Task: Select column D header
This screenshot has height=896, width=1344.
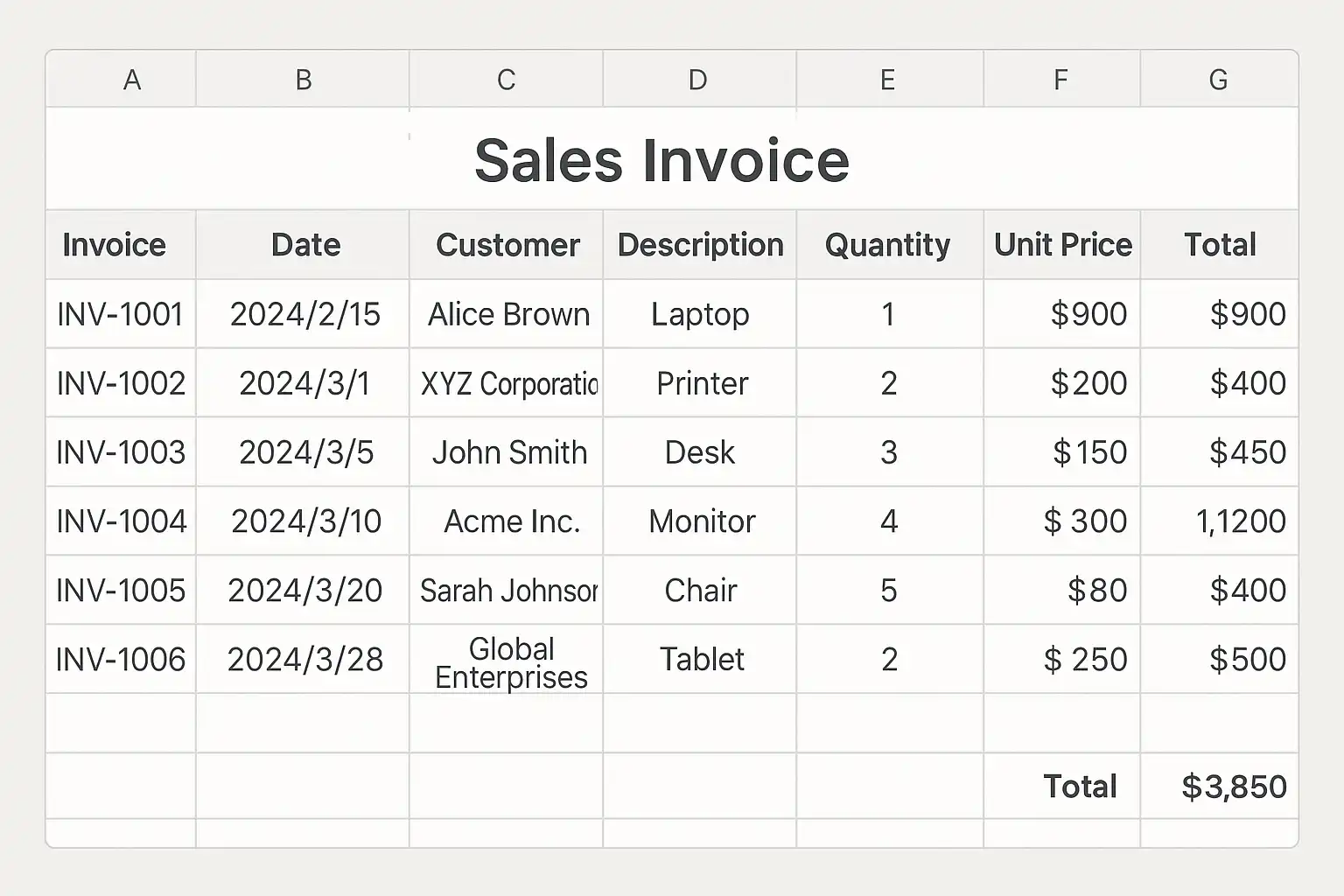Action: 697,80
